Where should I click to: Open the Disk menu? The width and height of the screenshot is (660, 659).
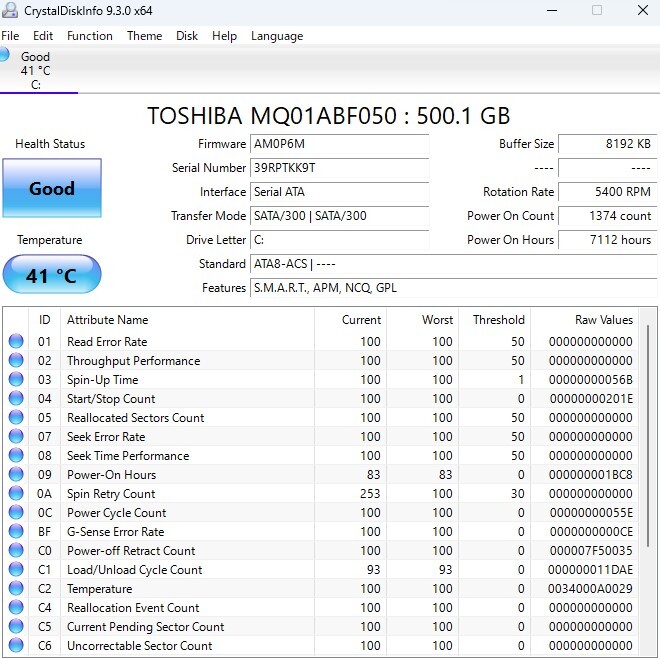coord(187,36)
